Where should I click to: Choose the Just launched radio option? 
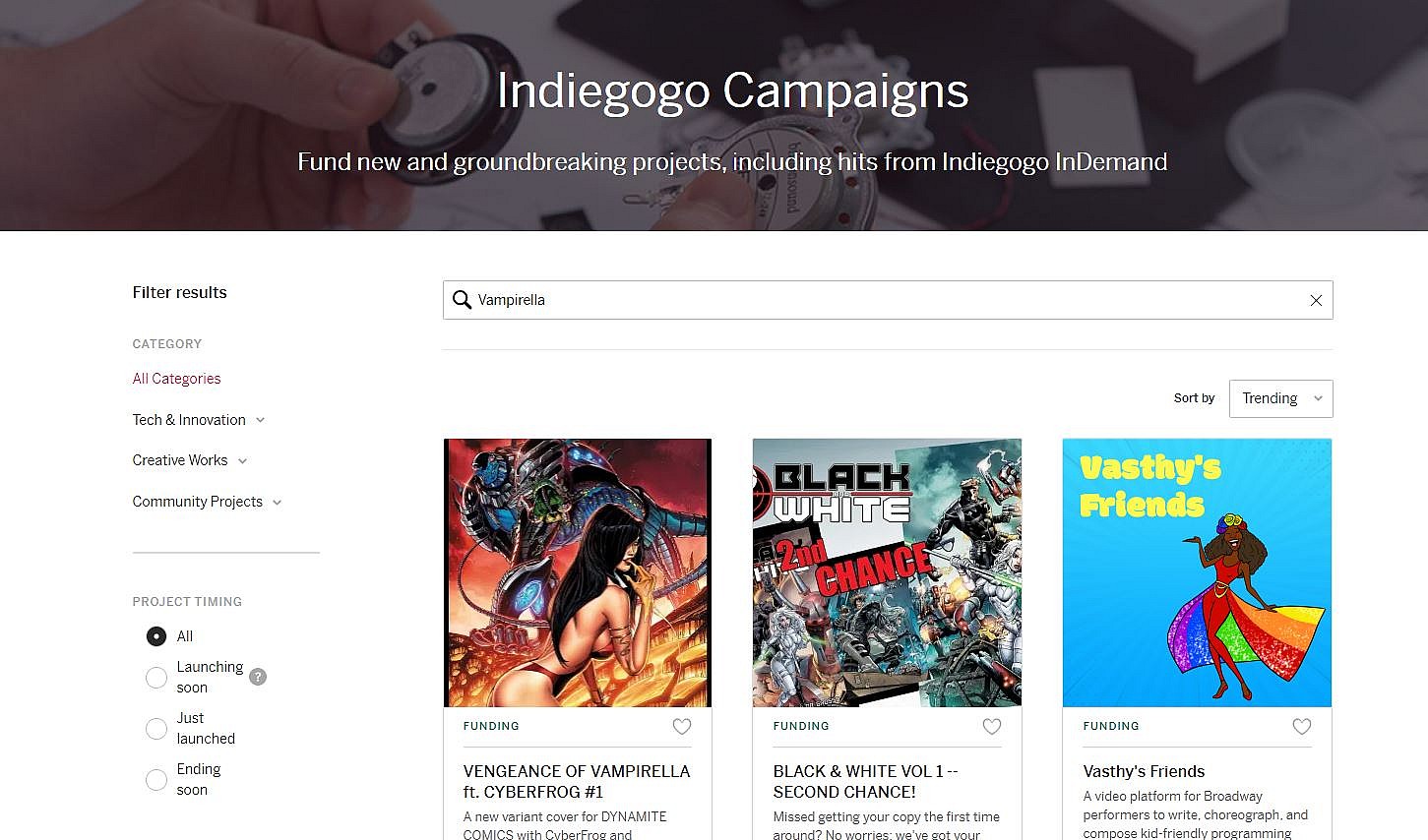156,729
